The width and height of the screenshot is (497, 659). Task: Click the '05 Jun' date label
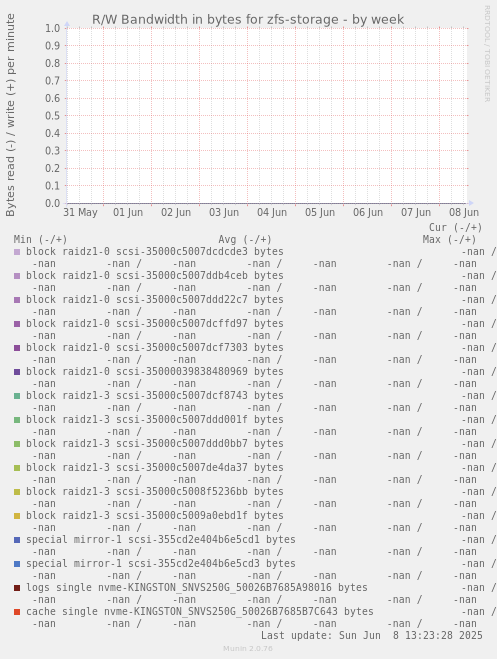320,212
